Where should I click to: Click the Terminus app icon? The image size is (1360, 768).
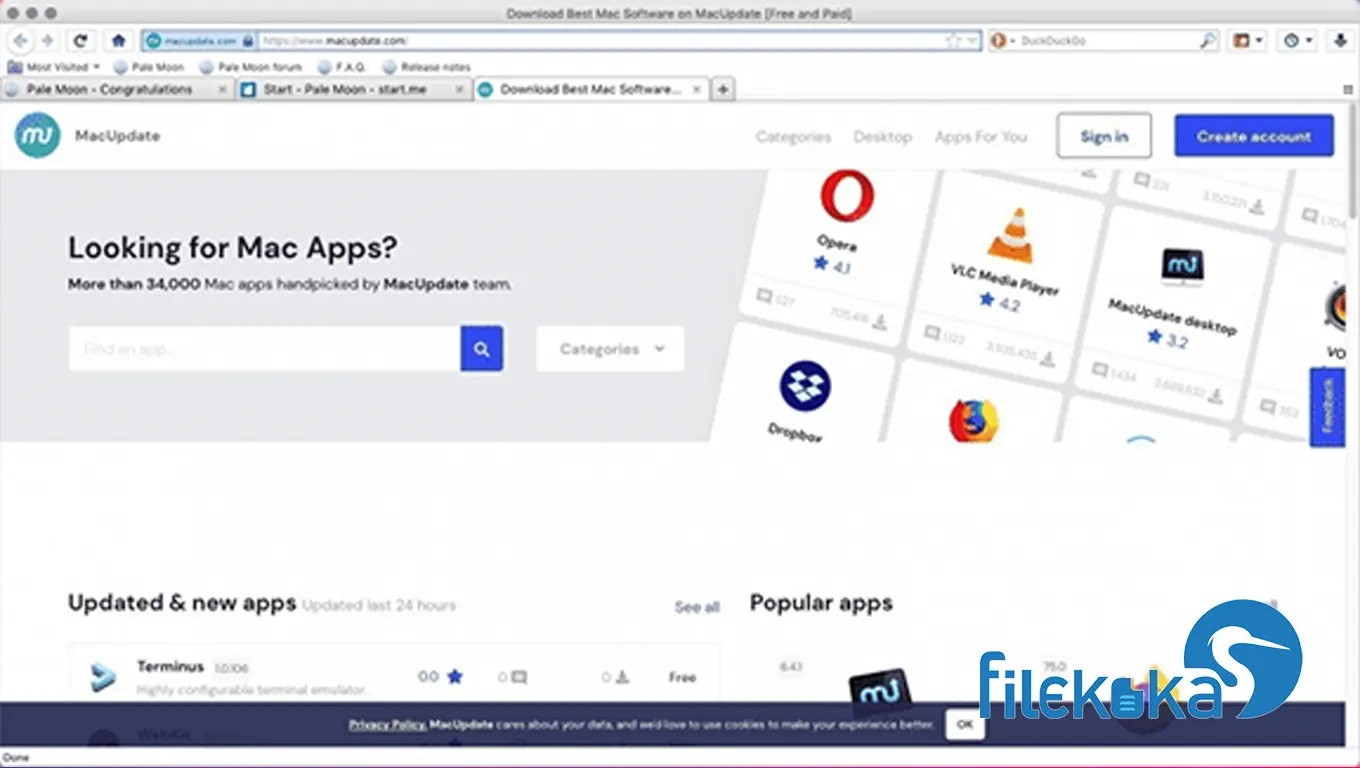[x=104, y=678]
